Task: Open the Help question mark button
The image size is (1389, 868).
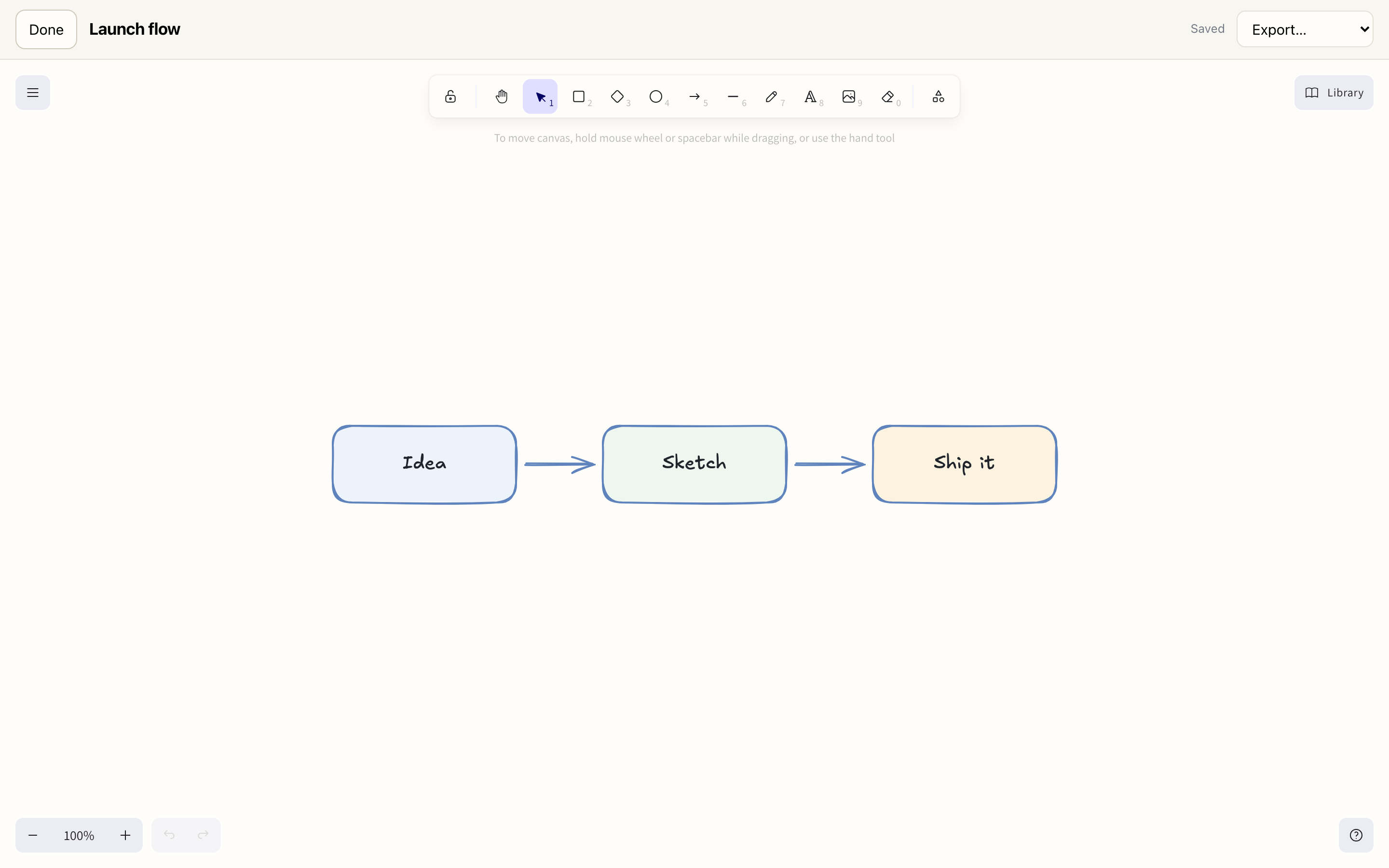Action: pyautogui.click(x=1356, y=835)
